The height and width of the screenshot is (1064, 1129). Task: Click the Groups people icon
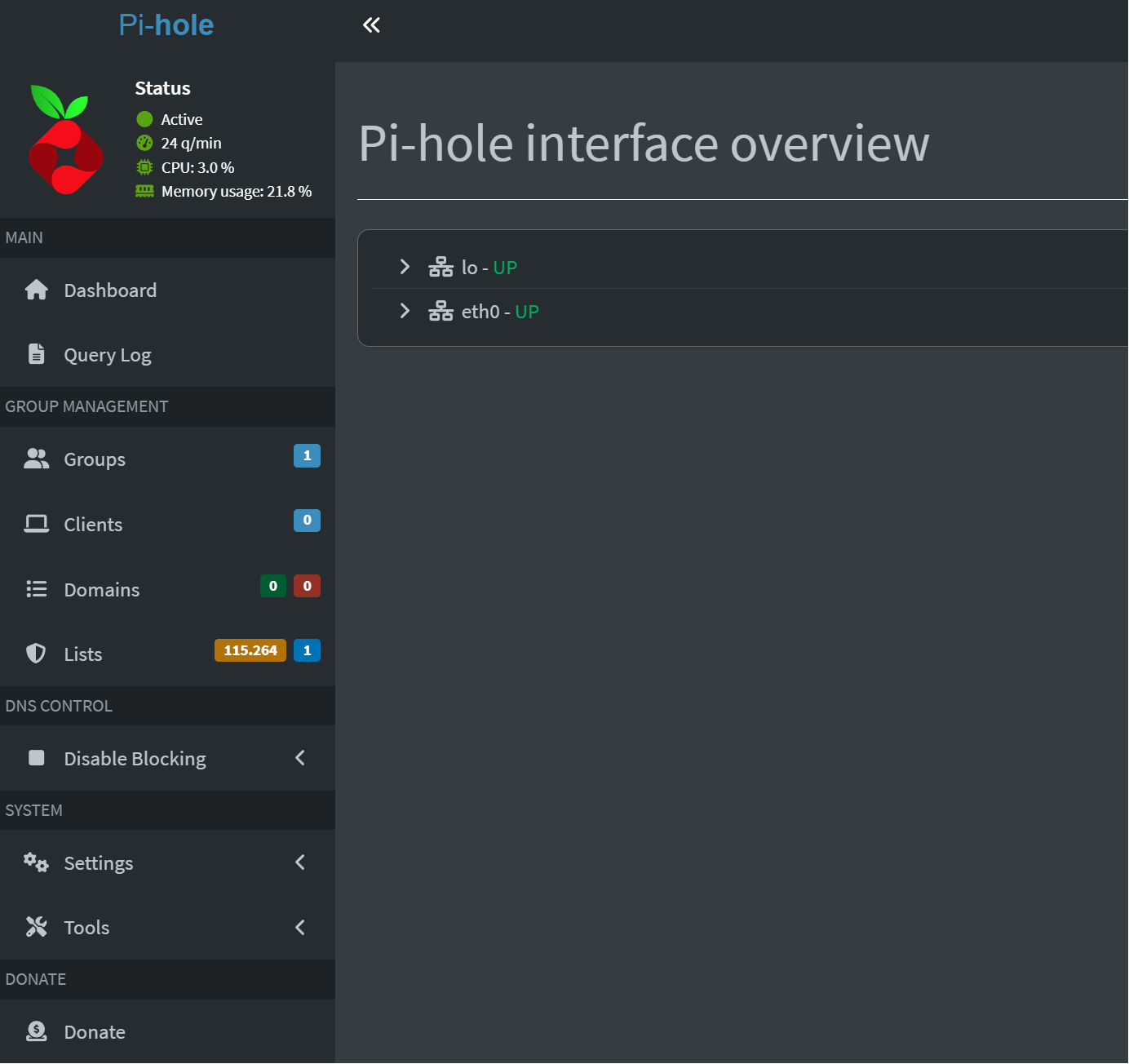36,459
